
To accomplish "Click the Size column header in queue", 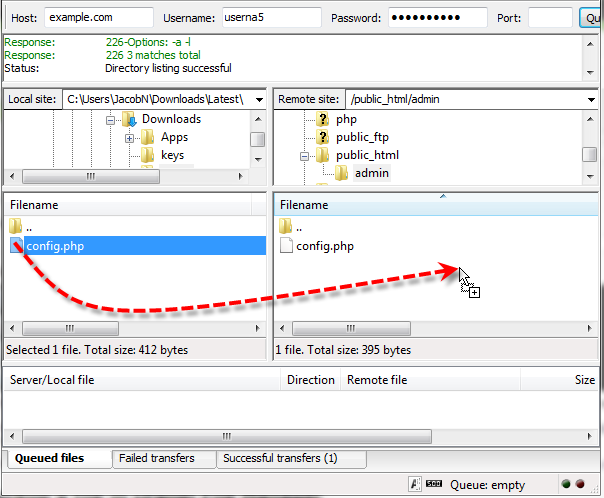I will click(x=559, y=380).
